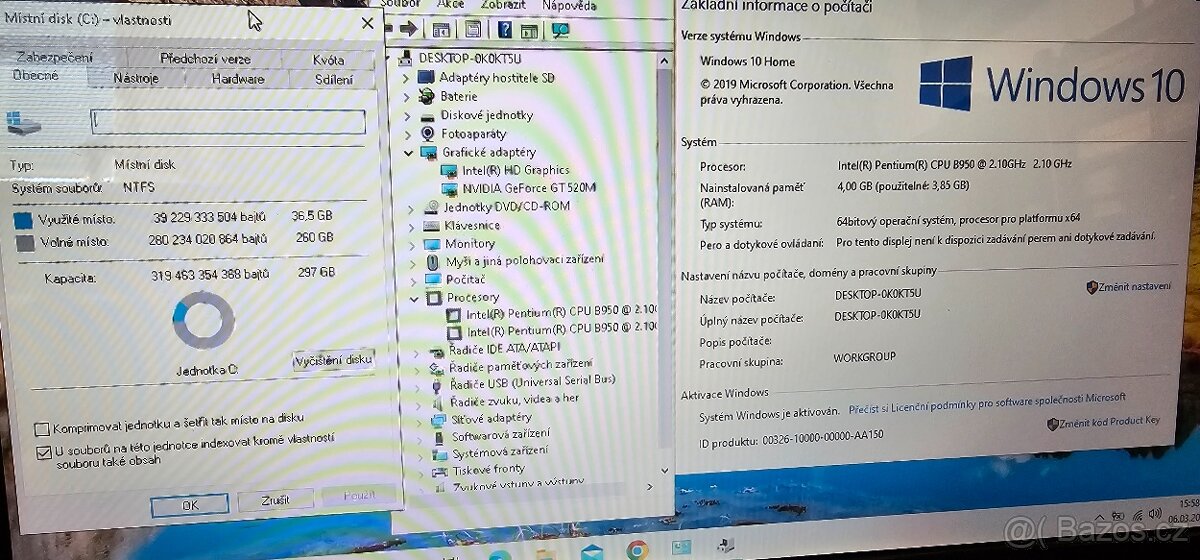This screenshot has height=560, width=1200.
Task: Click the Fotoaparáty webcam icon
Action: pos(427,133)
